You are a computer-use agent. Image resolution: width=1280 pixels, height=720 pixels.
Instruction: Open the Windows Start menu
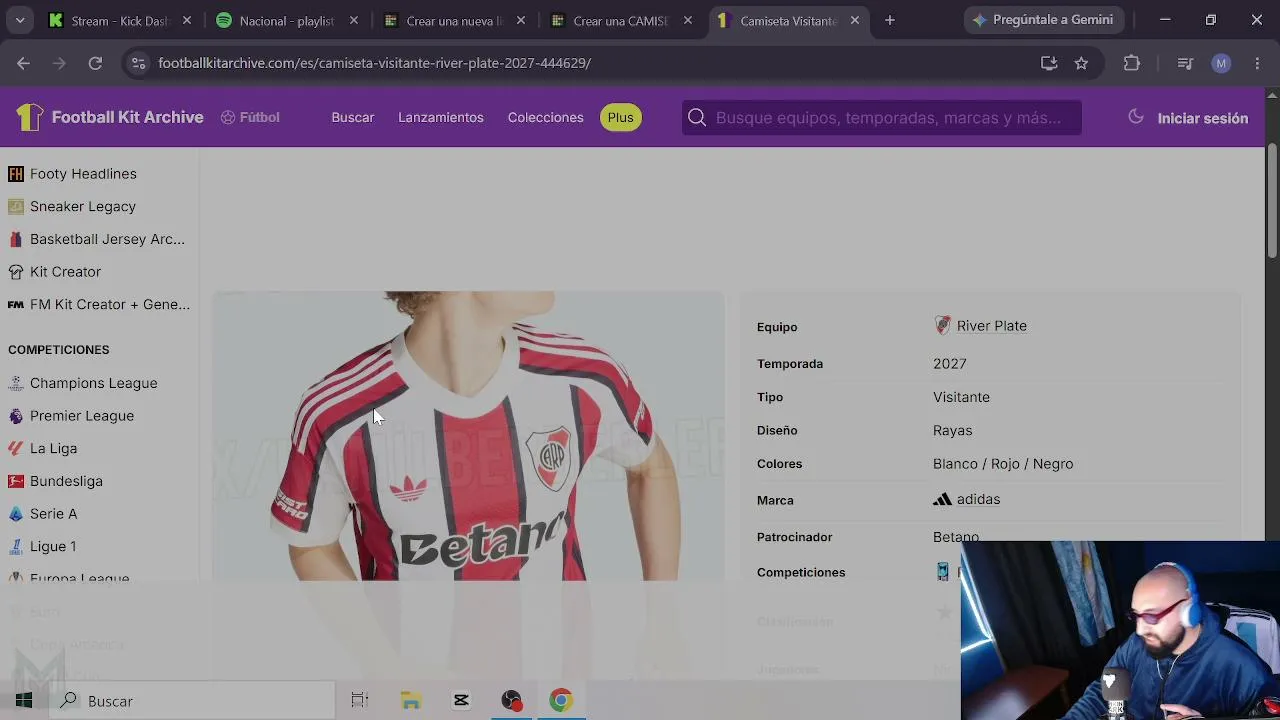(x=24, y=701)
